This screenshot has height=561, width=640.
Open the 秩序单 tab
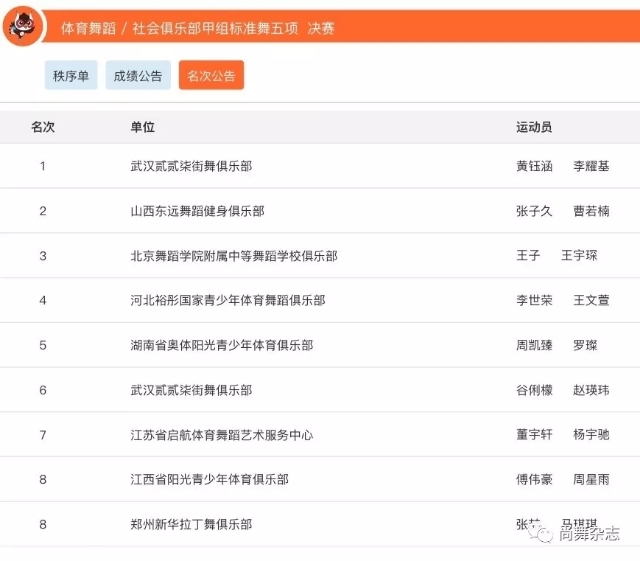[x=71, y=75]
